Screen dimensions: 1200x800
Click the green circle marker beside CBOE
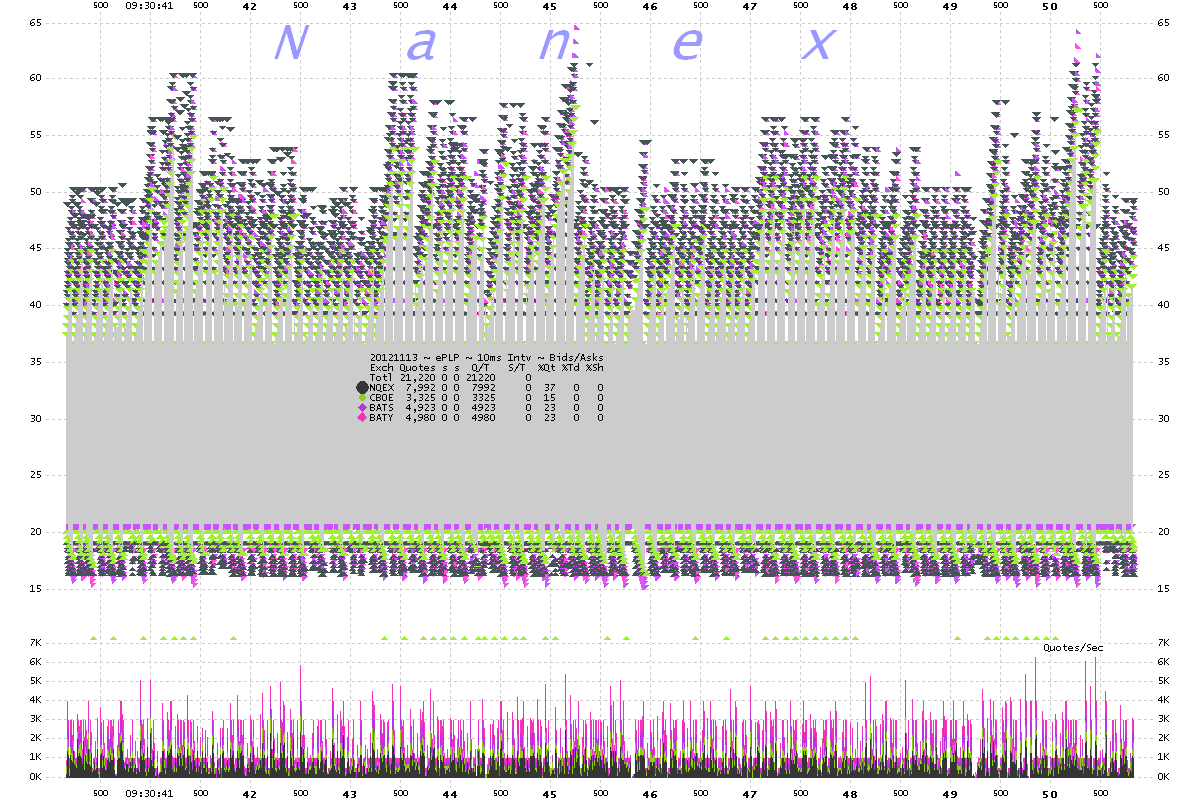pyautogui.click(x=362, y=397)
